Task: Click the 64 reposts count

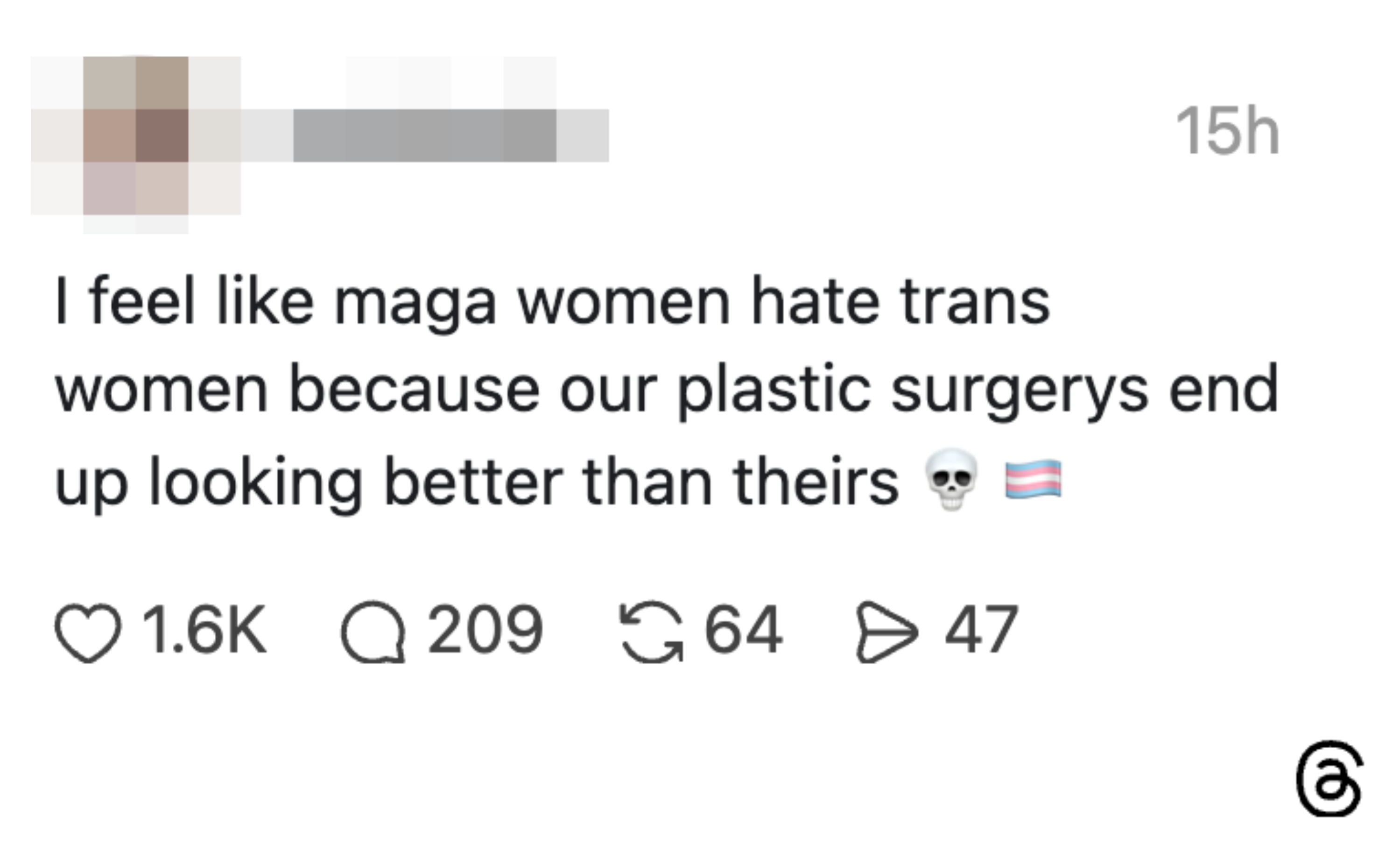Action: tap(743, 630)
